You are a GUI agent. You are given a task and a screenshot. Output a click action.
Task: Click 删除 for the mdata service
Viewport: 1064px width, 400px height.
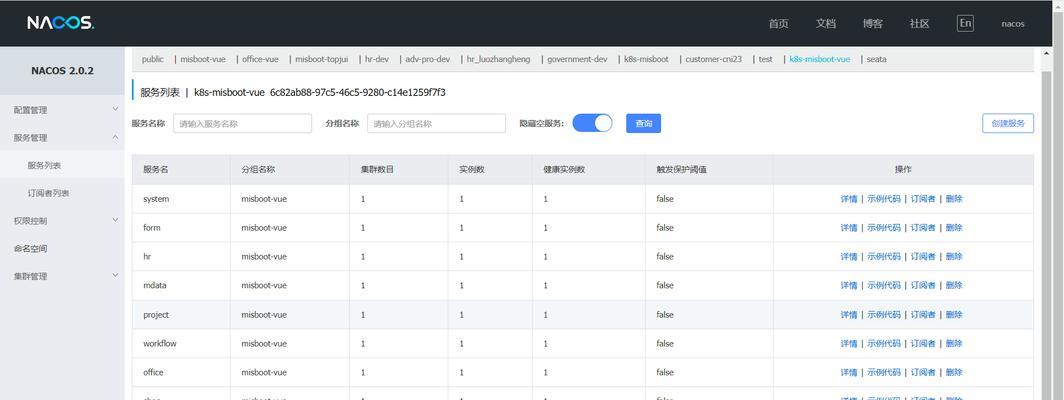click(x=954, y=285)
